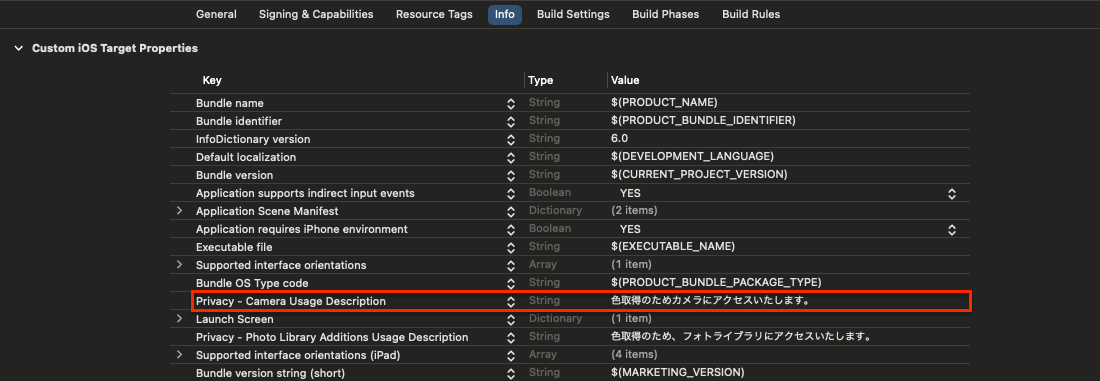Edit the $(PRODUCT_BUNDLE_IDENTIFIER) value

(x=703, y=121)
